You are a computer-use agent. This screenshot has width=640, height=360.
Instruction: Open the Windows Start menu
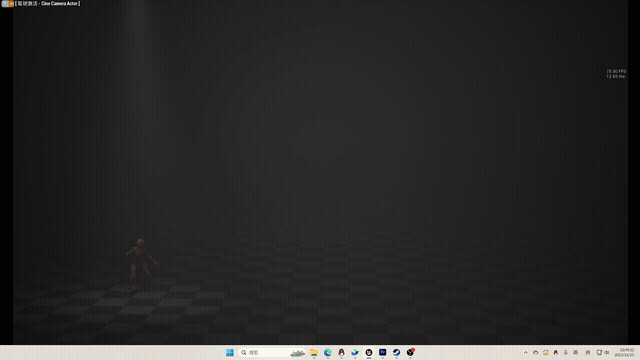[230, 352]
